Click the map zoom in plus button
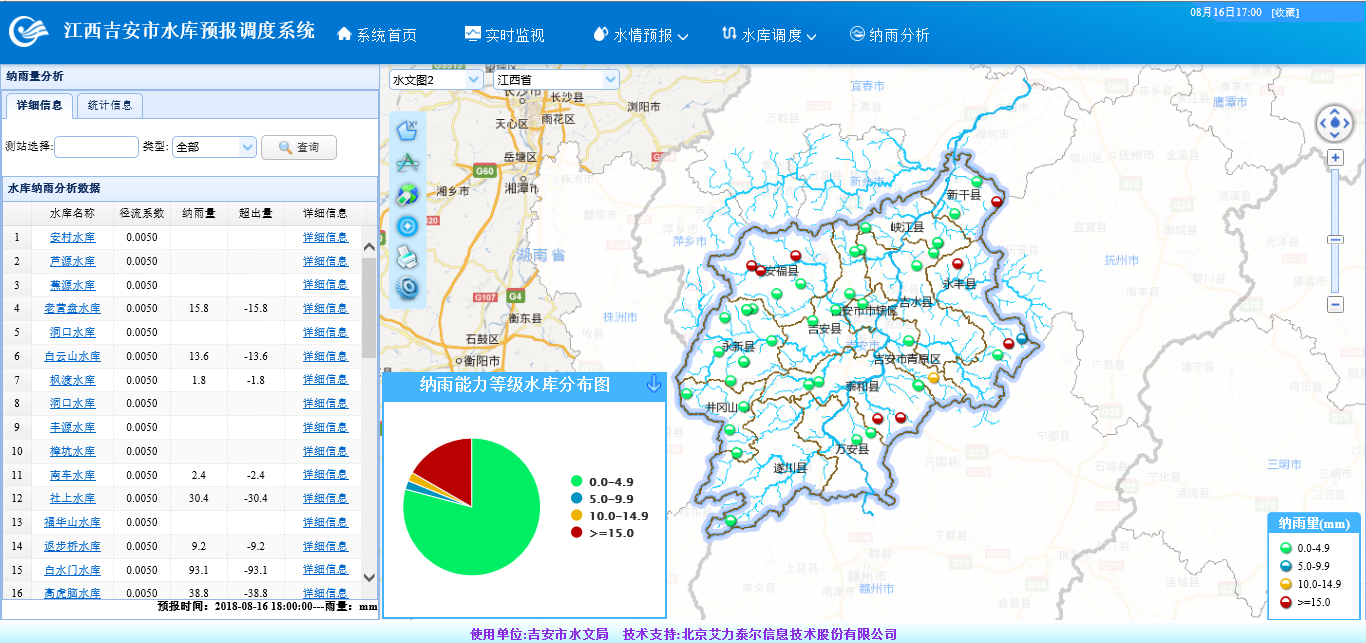This screenshot has width=1366, height=643. [1335, 158]
